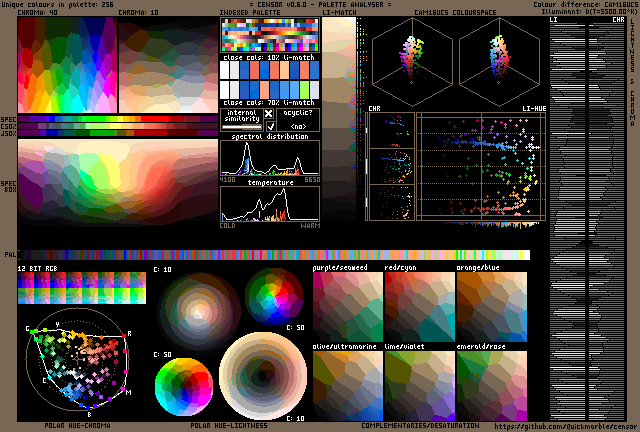Click the R marker on polar plot
The width and height of the screenshot is (640, 432).
(x=129, y=334)
